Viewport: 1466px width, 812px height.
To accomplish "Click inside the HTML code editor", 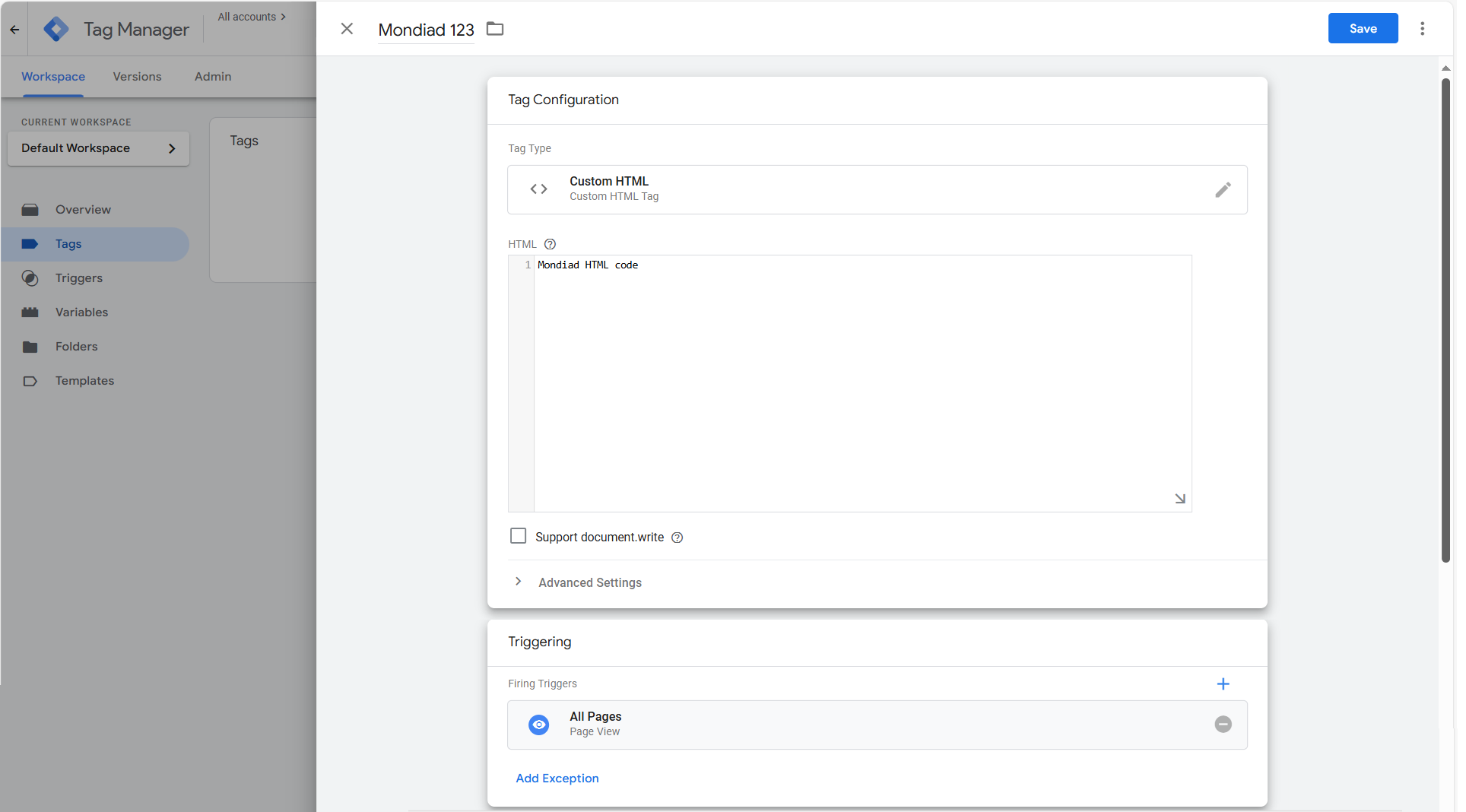I will click(x=859, y=380).
